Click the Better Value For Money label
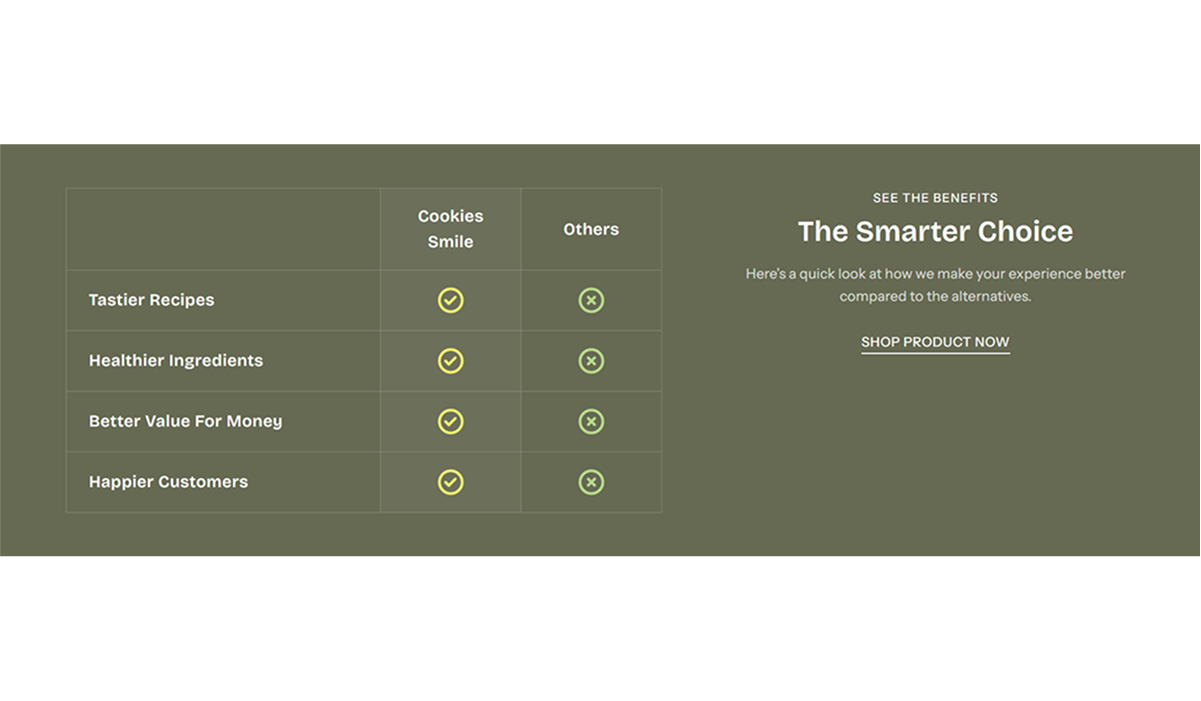 185,421
